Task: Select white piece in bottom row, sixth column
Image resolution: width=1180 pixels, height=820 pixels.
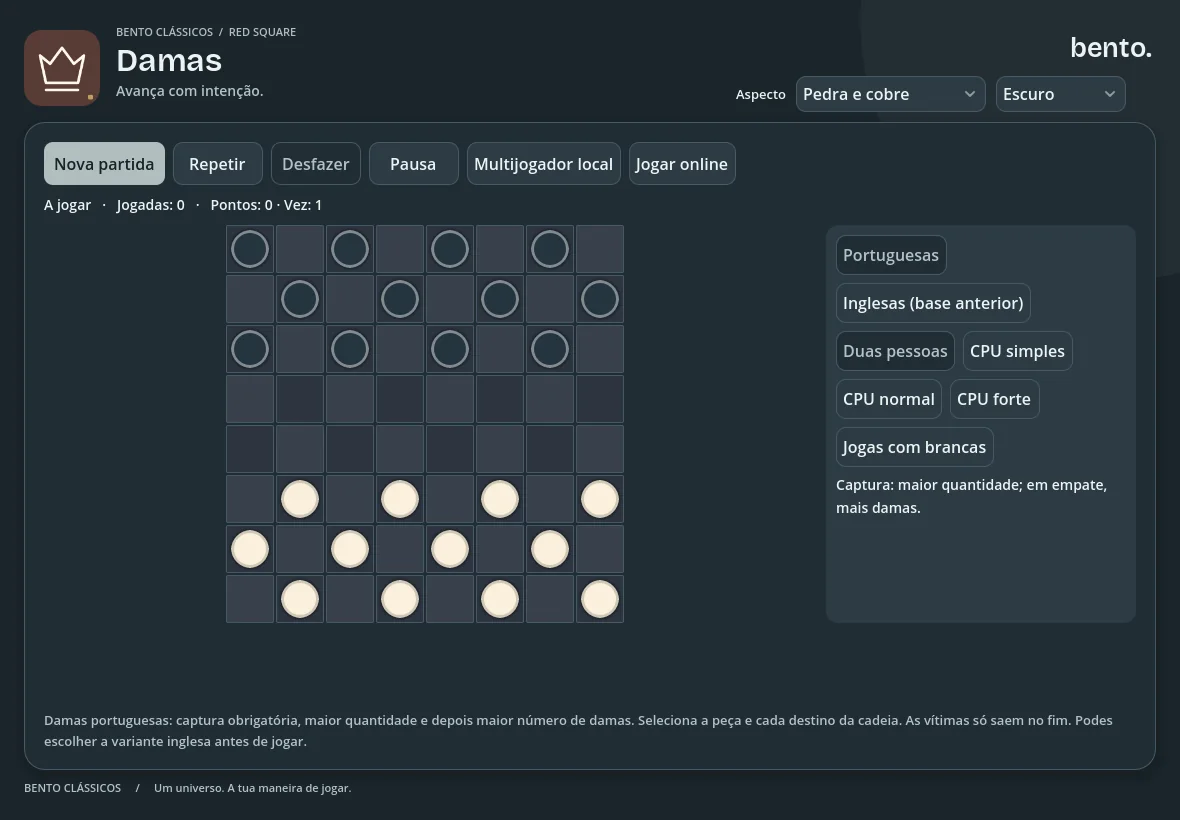Action: click(500, 599)
